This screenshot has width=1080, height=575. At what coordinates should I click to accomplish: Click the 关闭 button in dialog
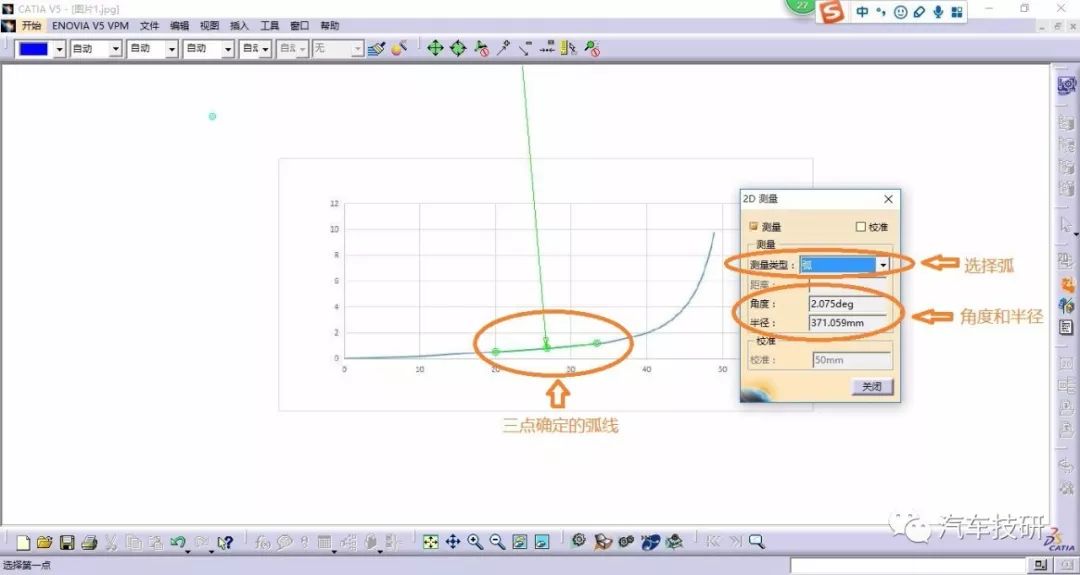tap(872, 386)
